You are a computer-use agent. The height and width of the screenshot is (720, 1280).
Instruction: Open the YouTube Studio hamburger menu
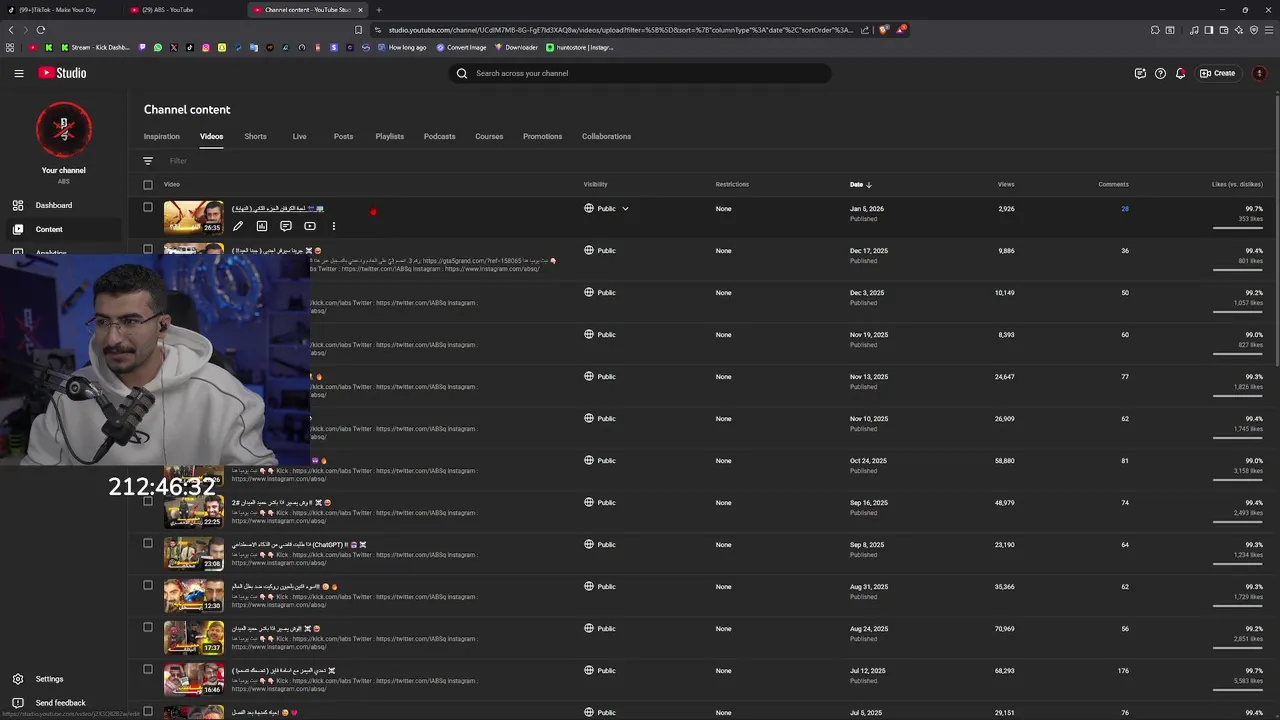18,73
